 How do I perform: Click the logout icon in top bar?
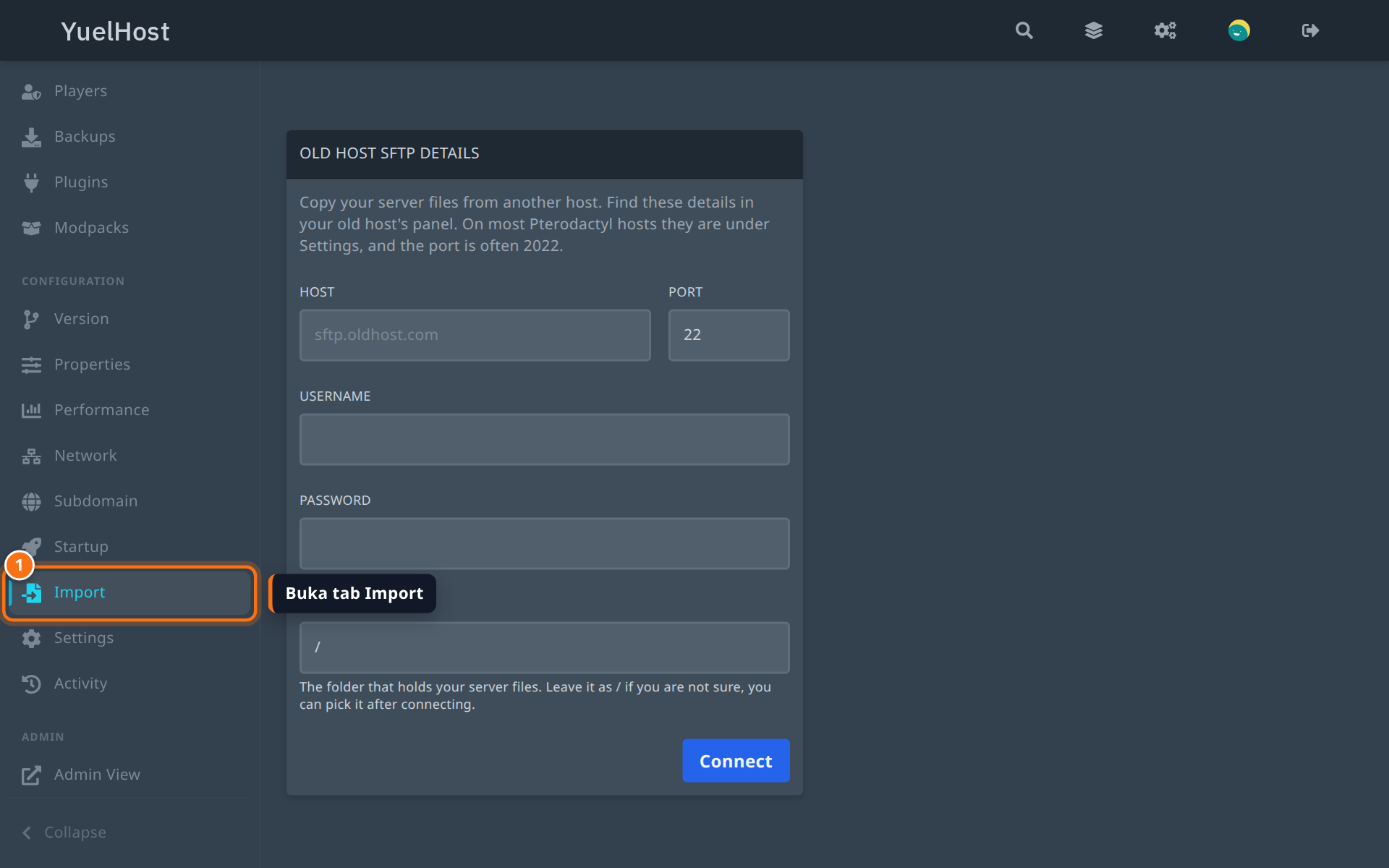pos(1310,30)
